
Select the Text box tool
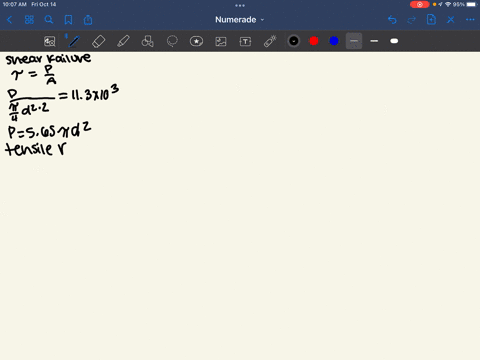tap(245, 41)
